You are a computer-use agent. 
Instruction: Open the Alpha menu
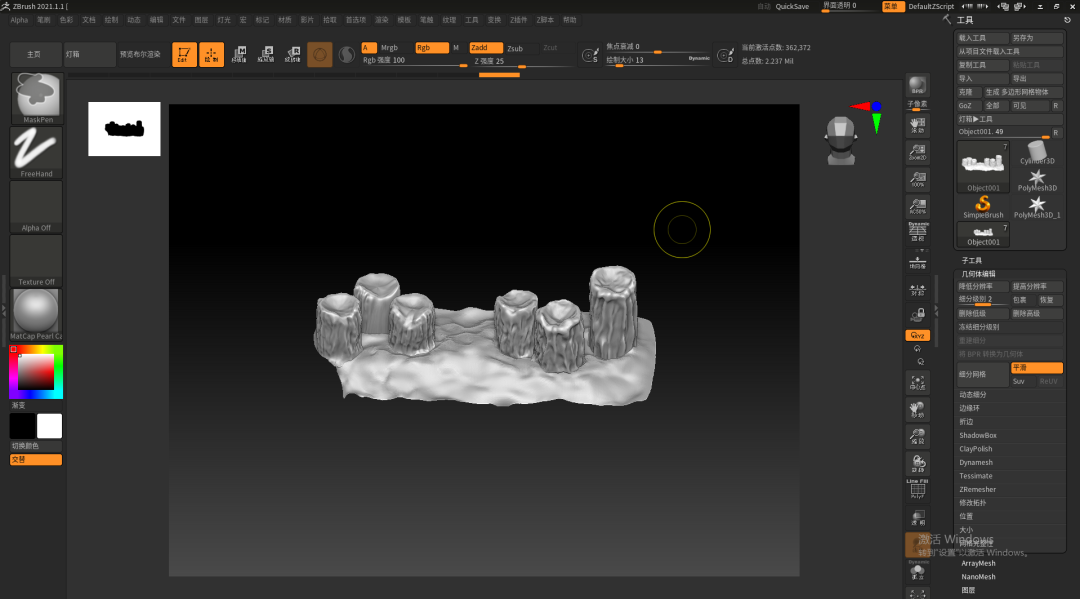point(19,20)
